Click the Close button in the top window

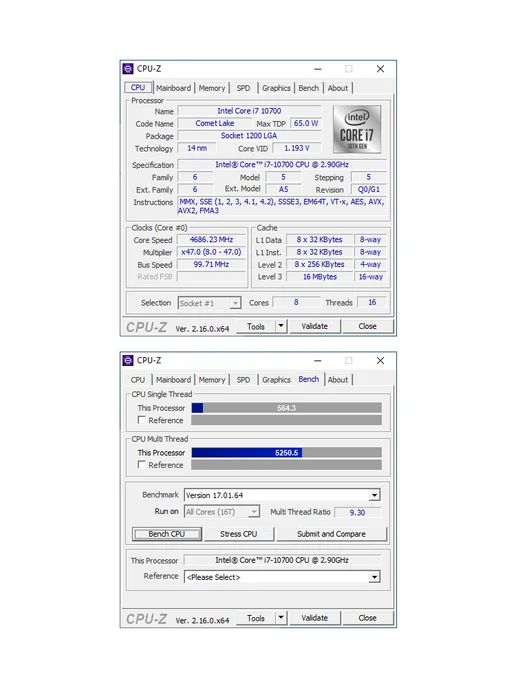367,326
